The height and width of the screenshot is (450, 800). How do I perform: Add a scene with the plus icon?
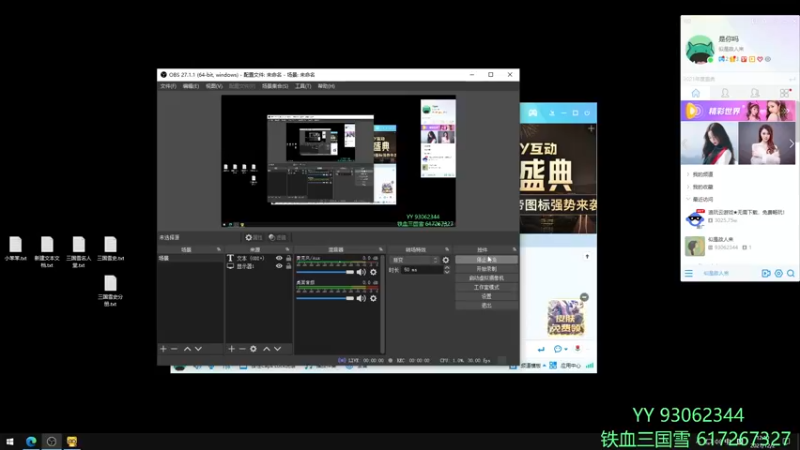tap(163, 349)
